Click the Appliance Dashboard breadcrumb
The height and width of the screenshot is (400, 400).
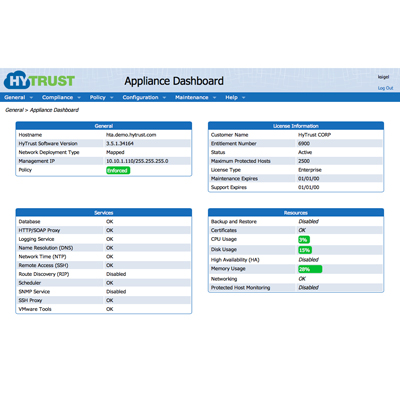(x=54, y=110)
